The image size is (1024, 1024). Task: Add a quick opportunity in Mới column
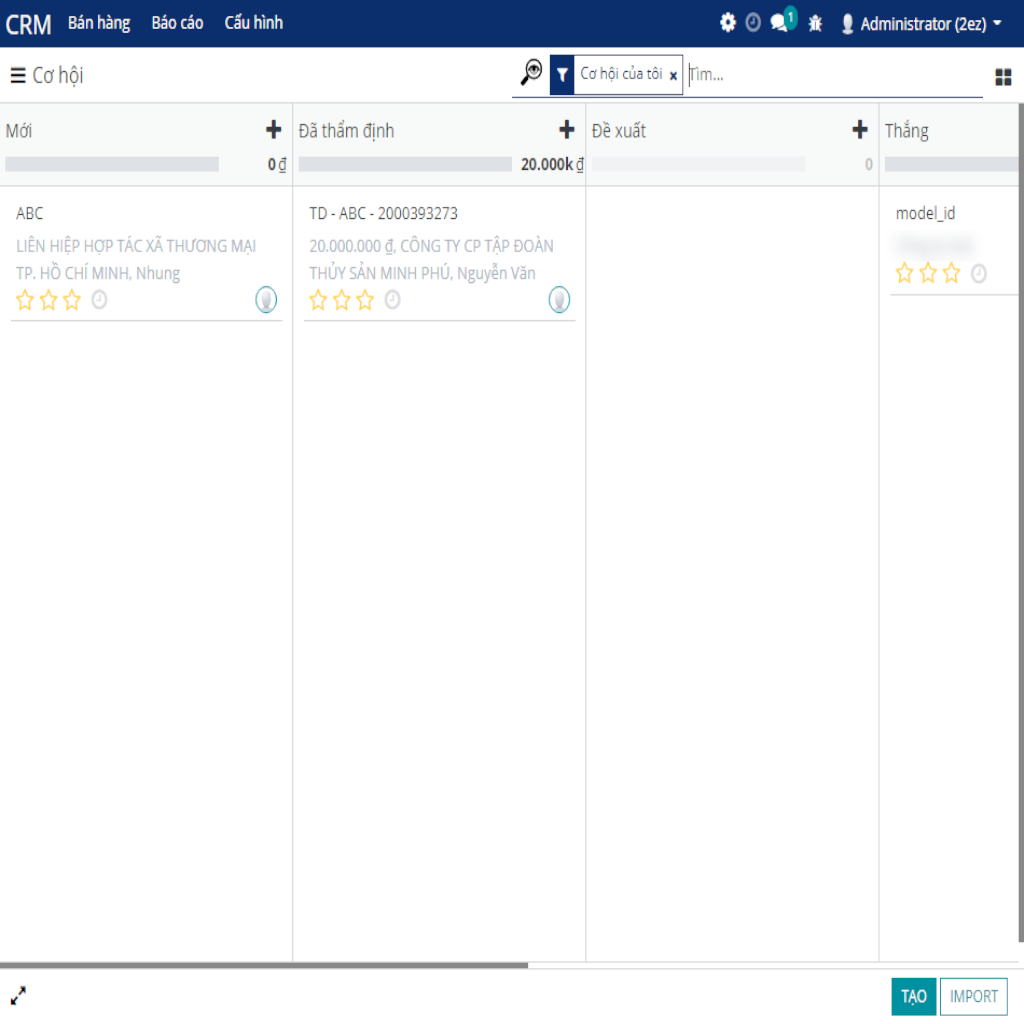pos(273,130)
